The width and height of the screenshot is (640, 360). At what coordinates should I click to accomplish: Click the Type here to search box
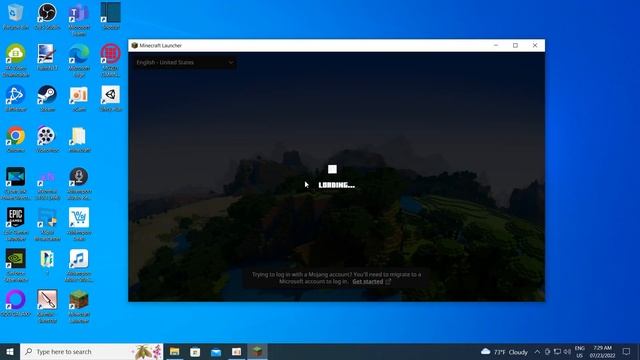(x=91, y=351)
